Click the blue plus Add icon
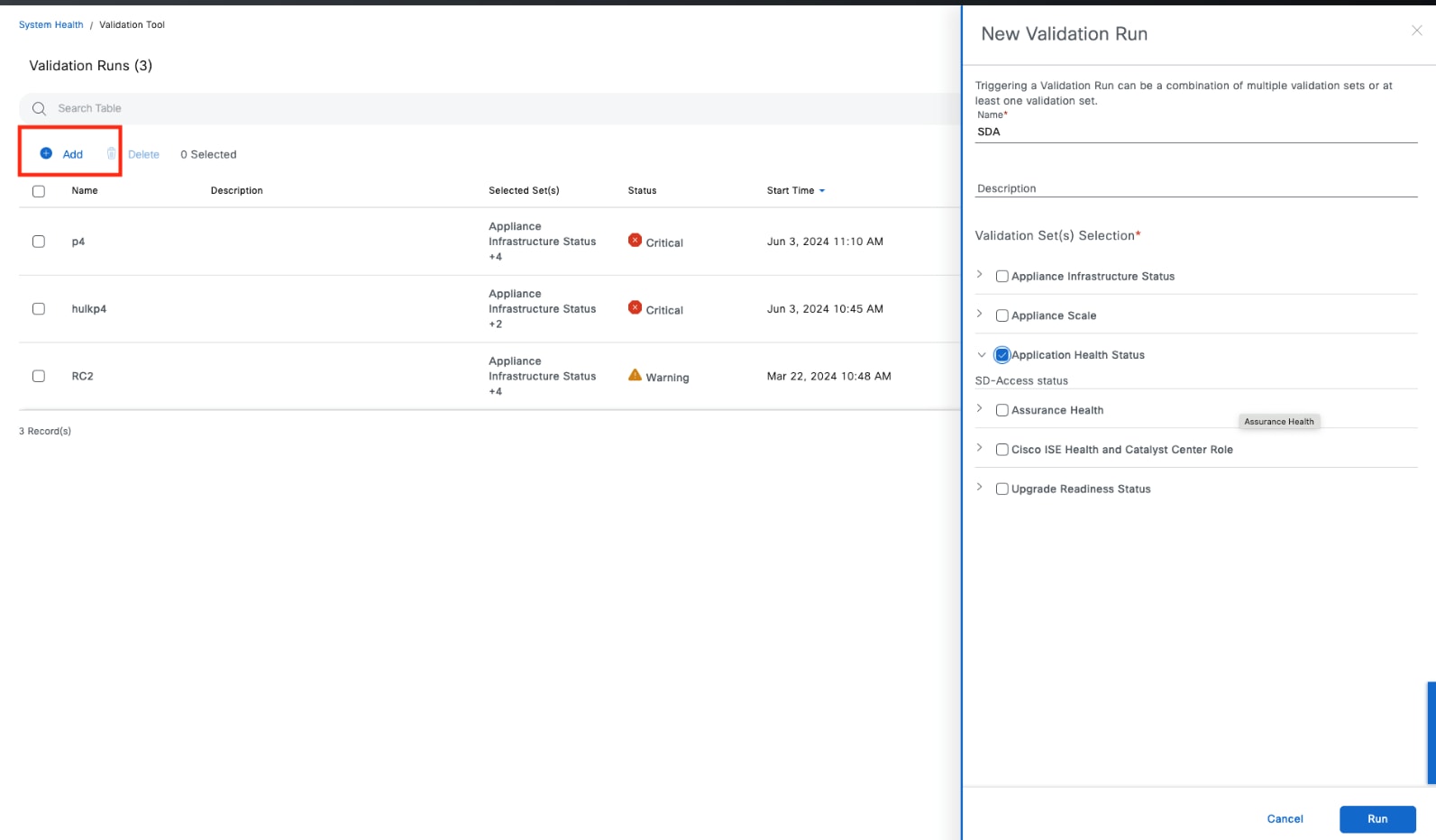Viewport: 1436px width, 840px height. coord(46,153)
